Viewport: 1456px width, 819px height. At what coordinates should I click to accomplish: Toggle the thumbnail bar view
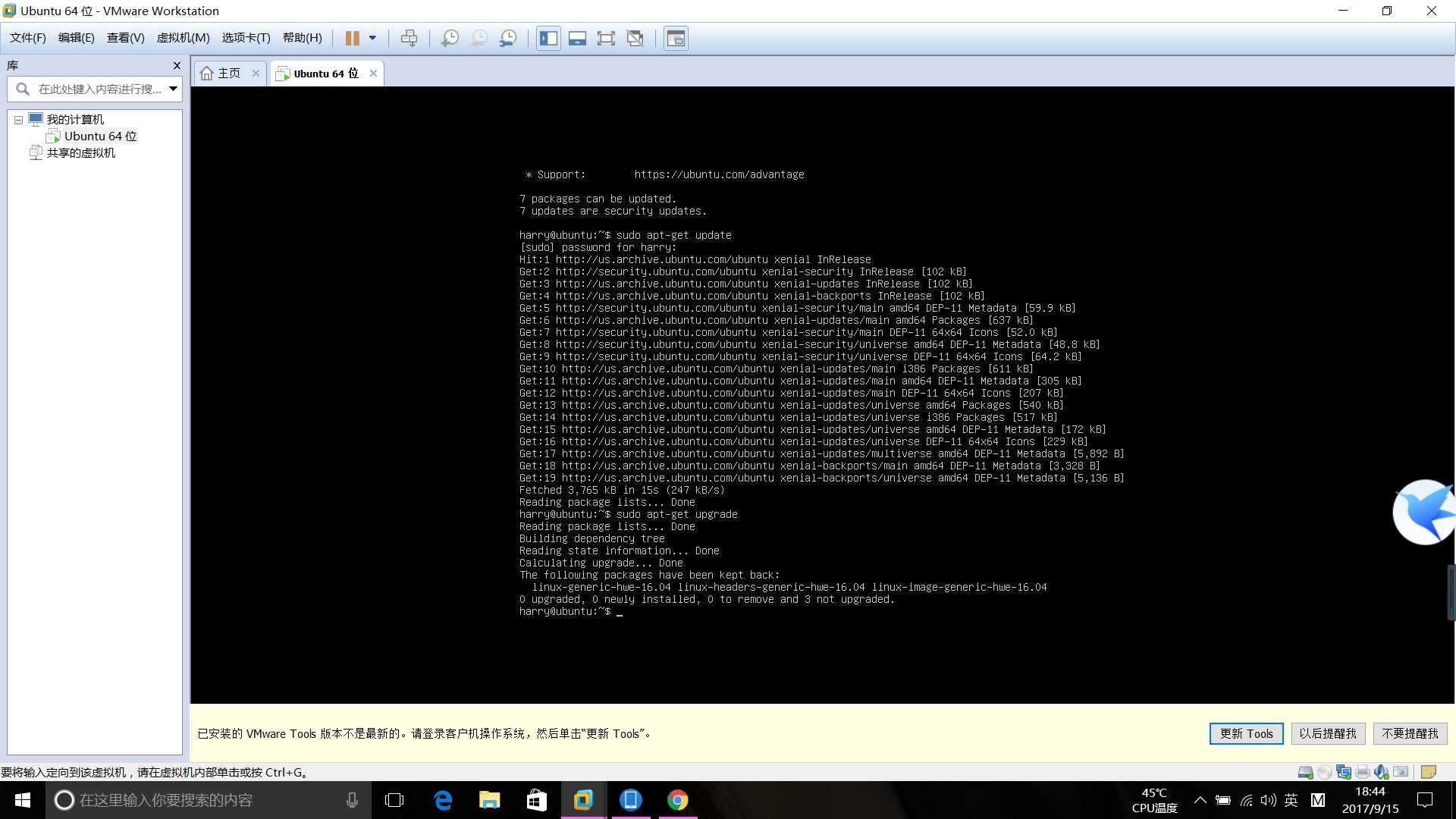(577, 38)
